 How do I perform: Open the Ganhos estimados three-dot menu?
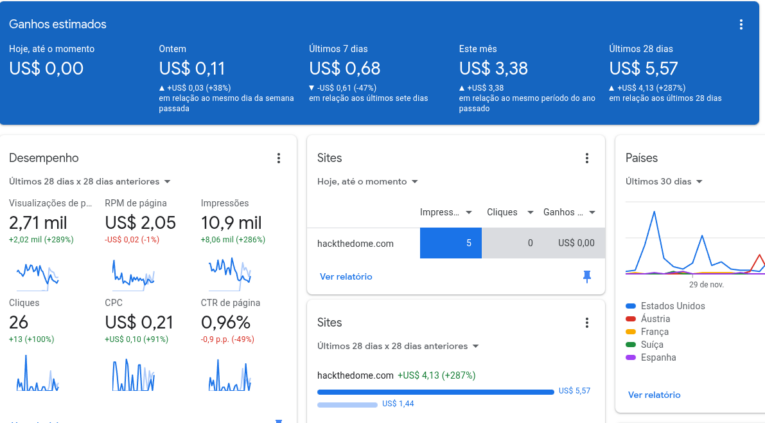click(x=741, y=25)
